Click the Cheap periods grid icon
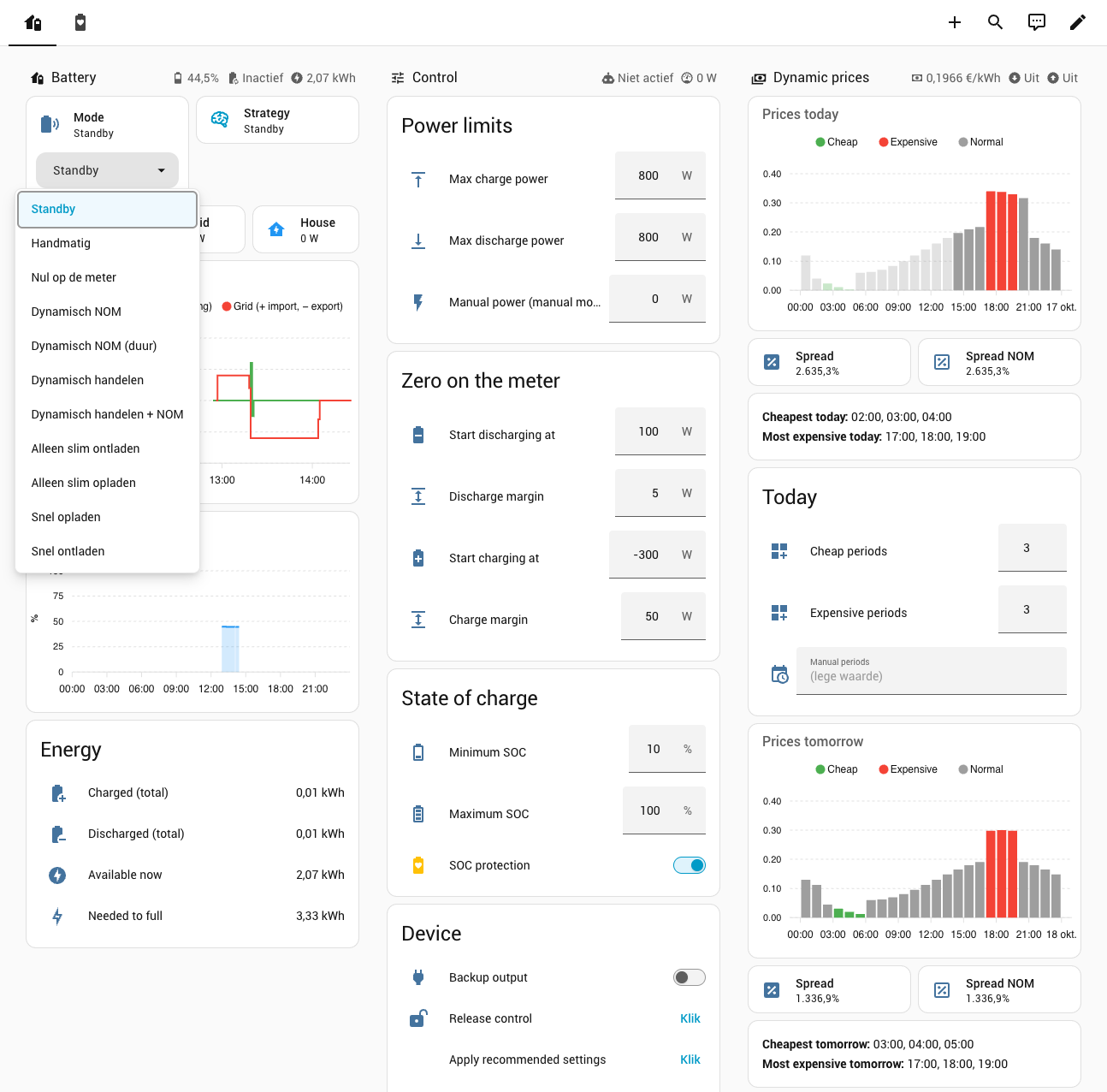 [x=779, y=551]
